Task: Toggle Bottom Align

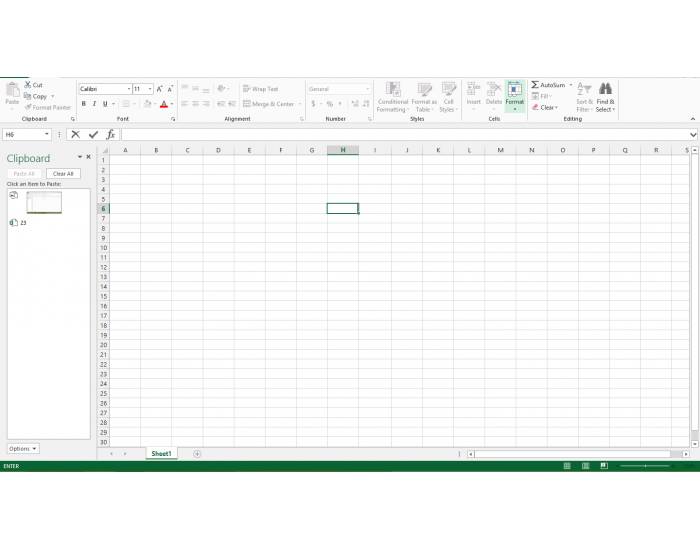Action: point(206,89)
